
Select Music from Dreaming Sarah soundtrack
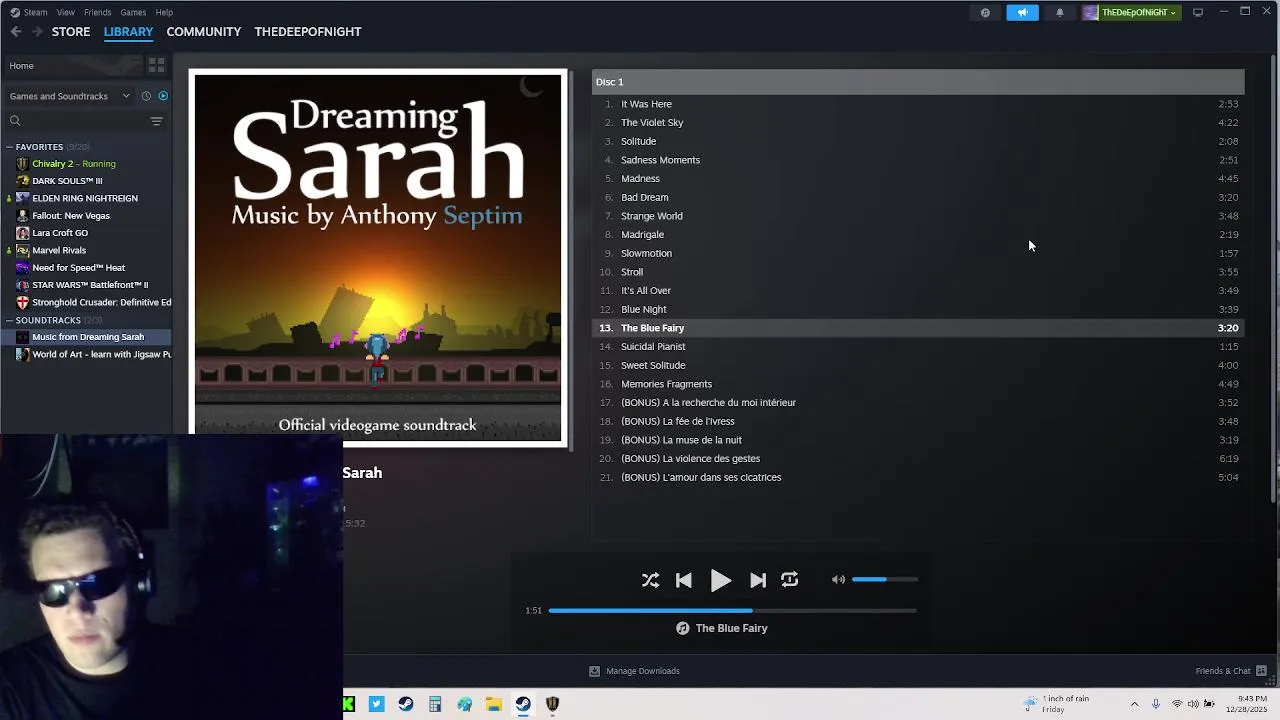point(86,337)
